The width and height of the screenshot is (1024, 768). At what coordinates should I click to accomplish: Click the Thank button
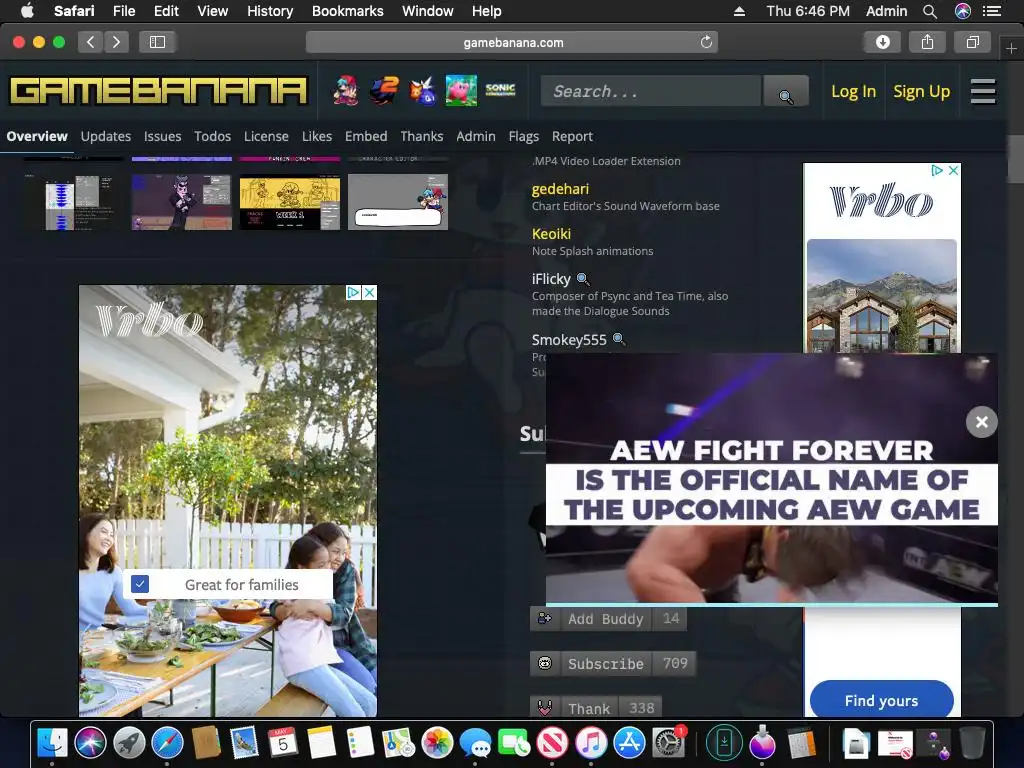click(596, 708)
